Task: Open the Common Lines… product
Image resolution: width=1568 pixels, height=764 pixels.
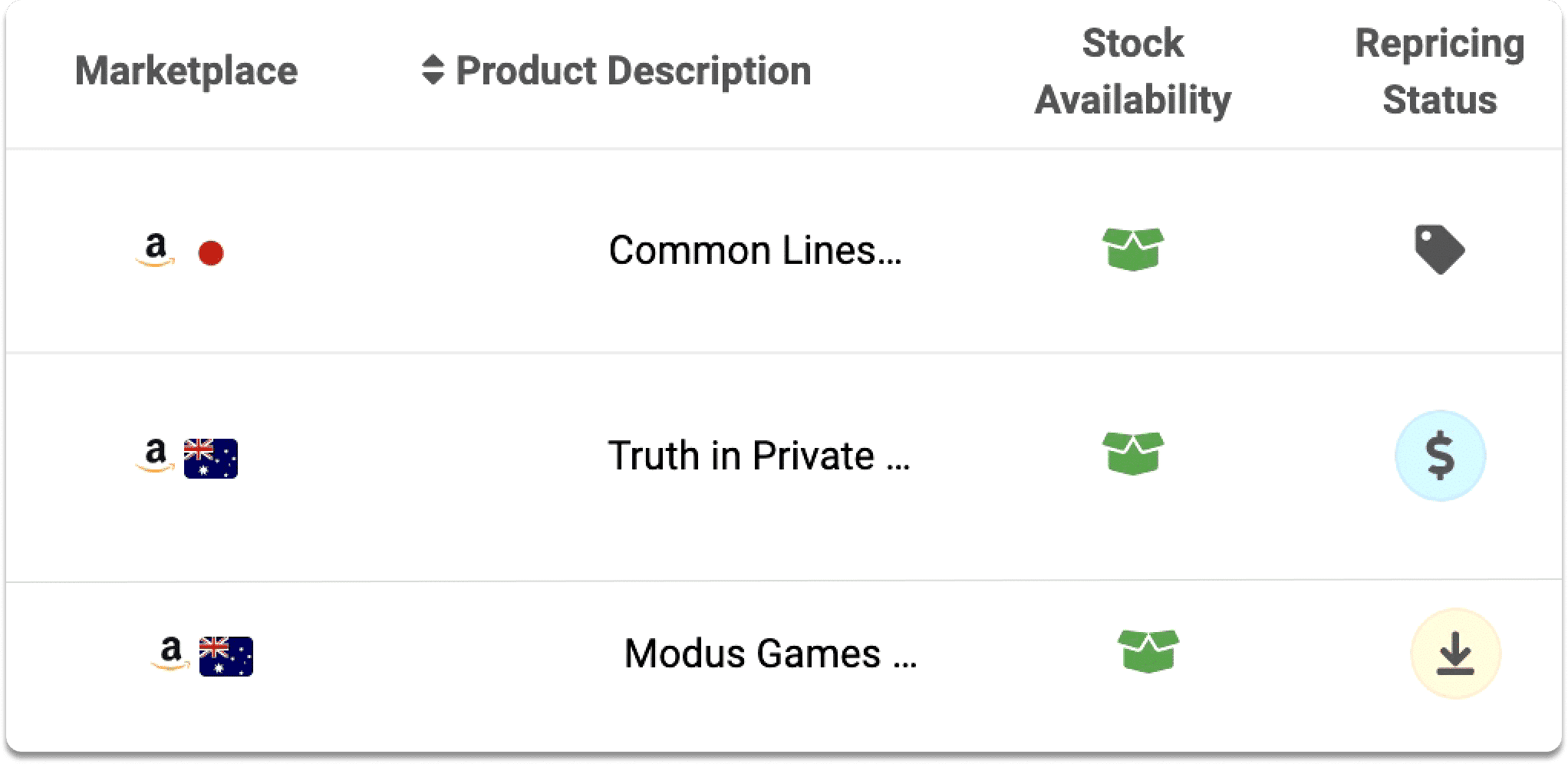Action: click(756, 250)
